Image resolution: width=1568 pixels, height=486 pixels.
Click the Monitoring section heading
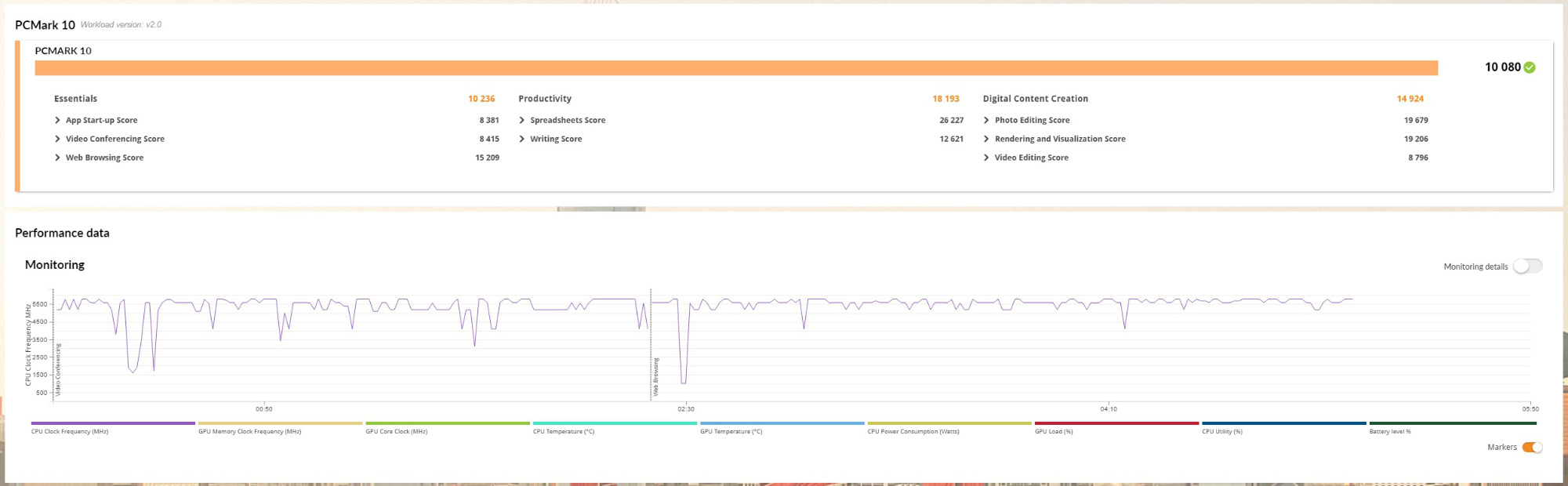pyautogui.click(x=55, y=265)
